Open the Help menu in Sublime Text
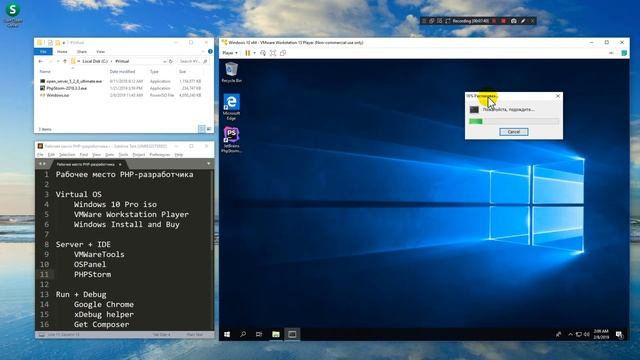The width and height of the screenshot is (640, 360). (179, 155)
